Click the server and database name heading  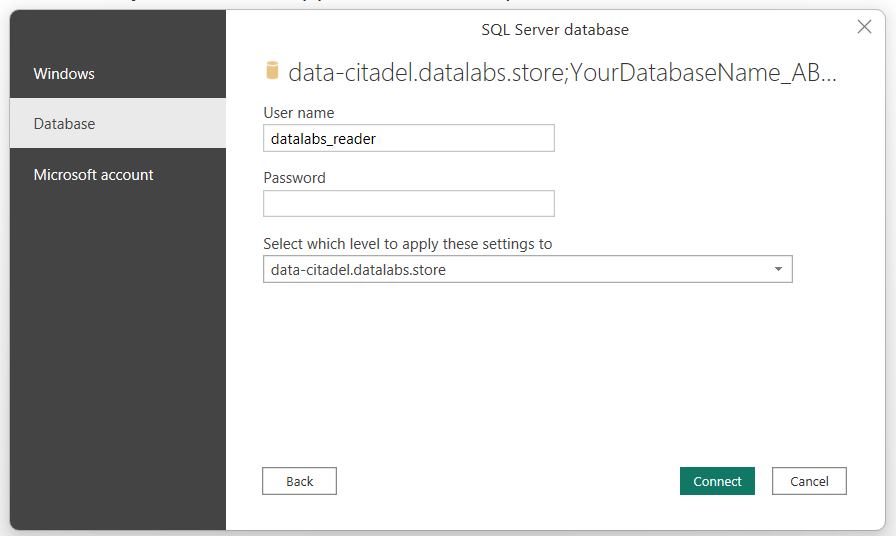(562, 73)
